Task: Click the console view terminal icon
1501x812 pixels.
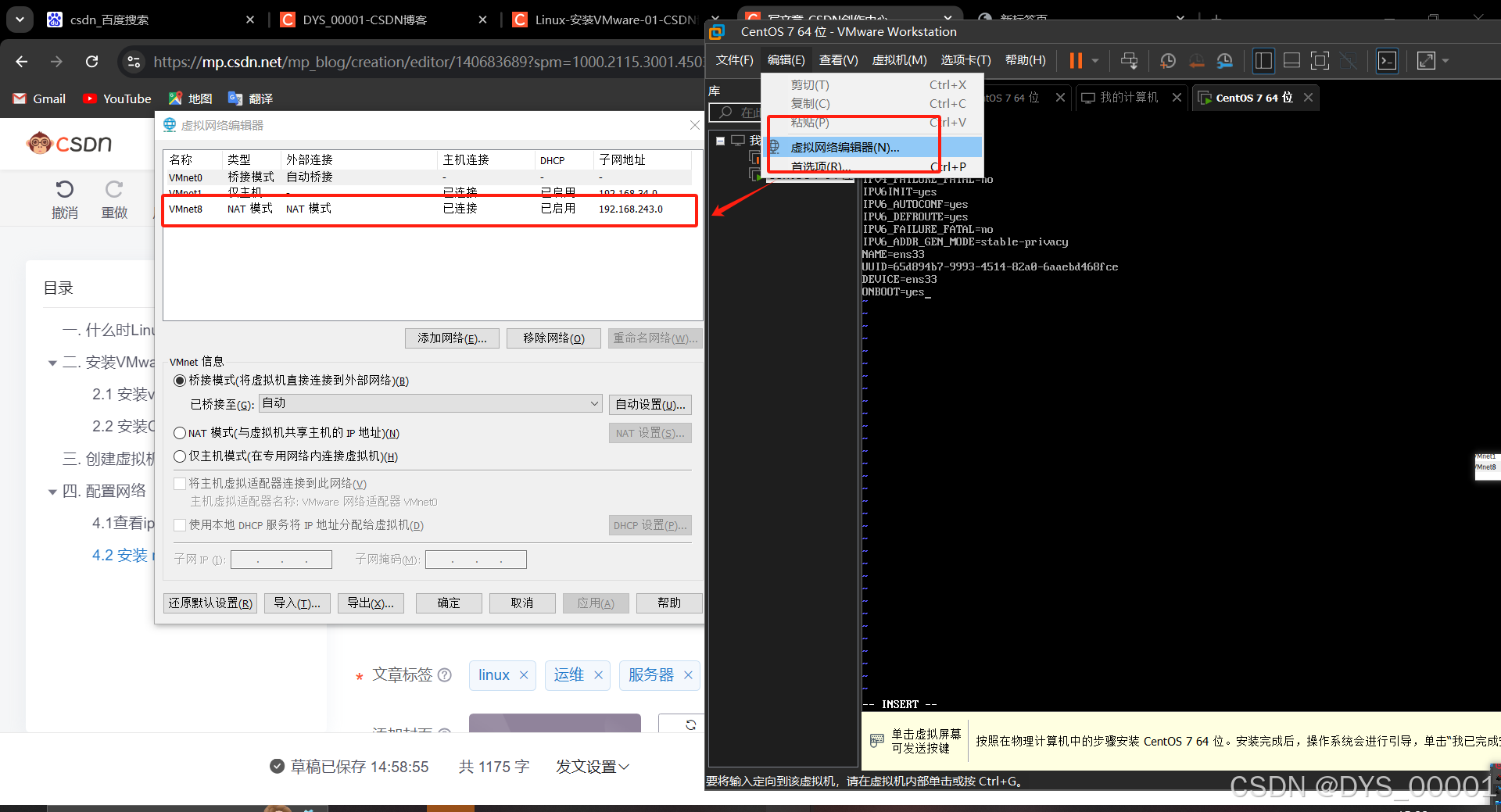Action: [1387, 60]
